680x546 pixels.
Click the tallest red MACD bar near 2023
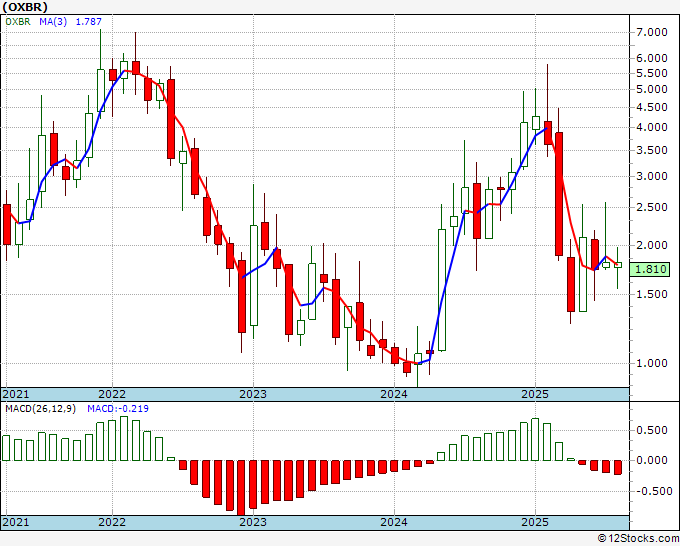tap(242, 487)
